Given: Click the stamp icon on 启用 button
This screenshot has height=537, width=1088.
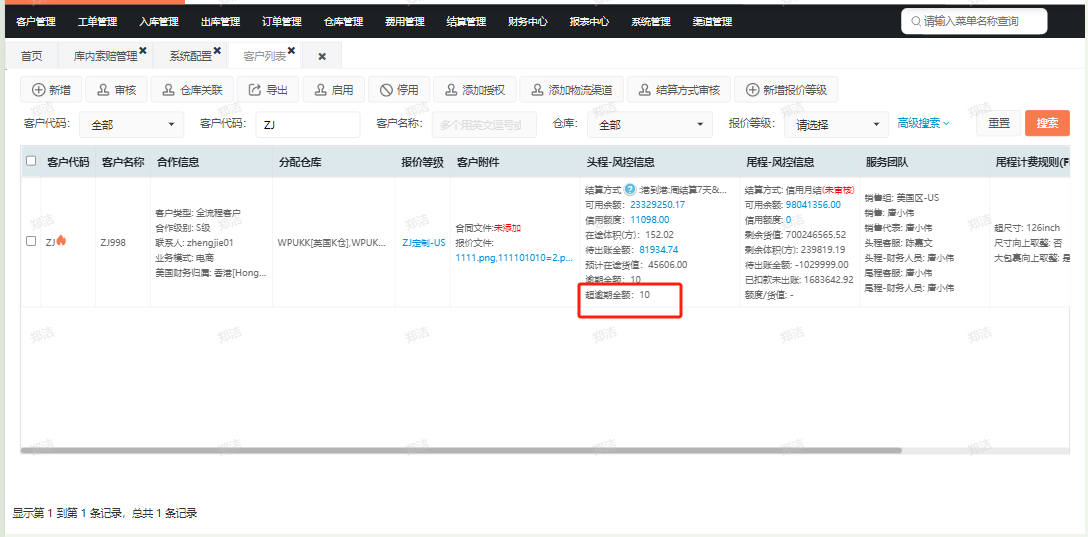Looking at the screenshot, I should pos(320,90).
